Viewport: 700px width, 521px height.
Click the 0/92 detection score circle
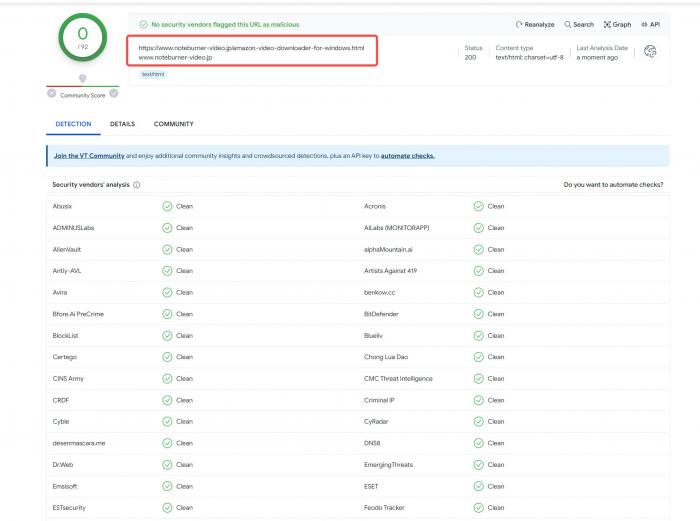(83, 38)
